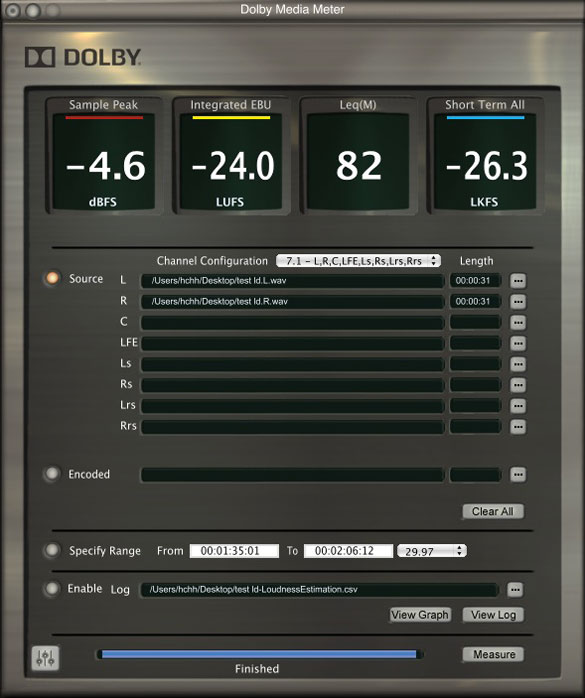Click the To timecode field
Screen dimensions: 585x698
(x=349, y=551)
